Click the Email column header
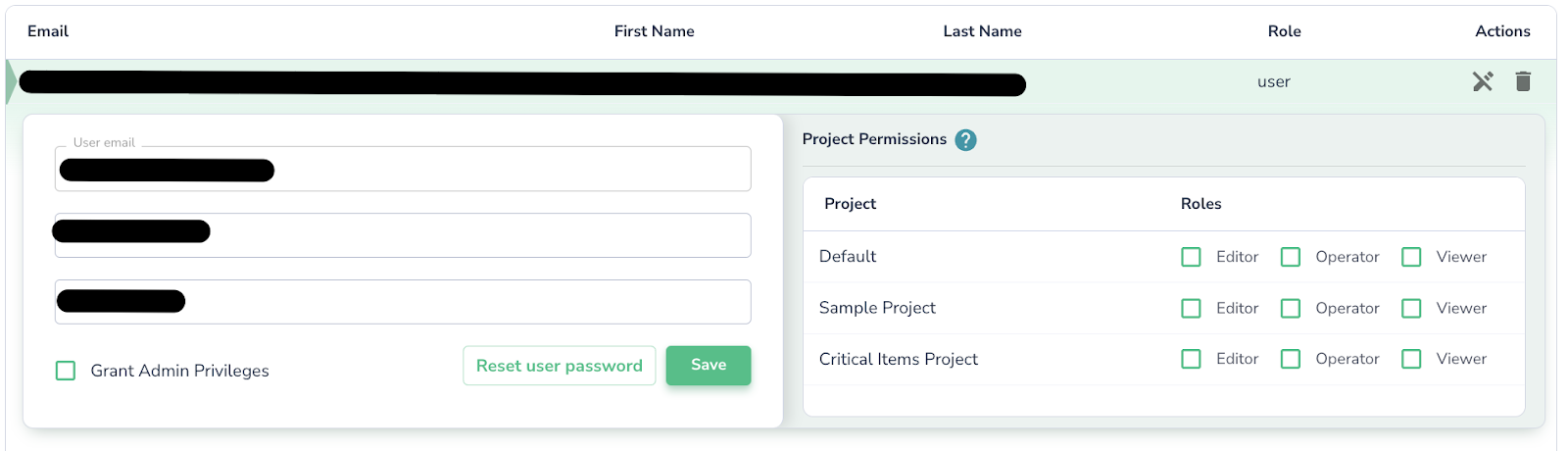 pyautogui.click(x=48, y=31)
